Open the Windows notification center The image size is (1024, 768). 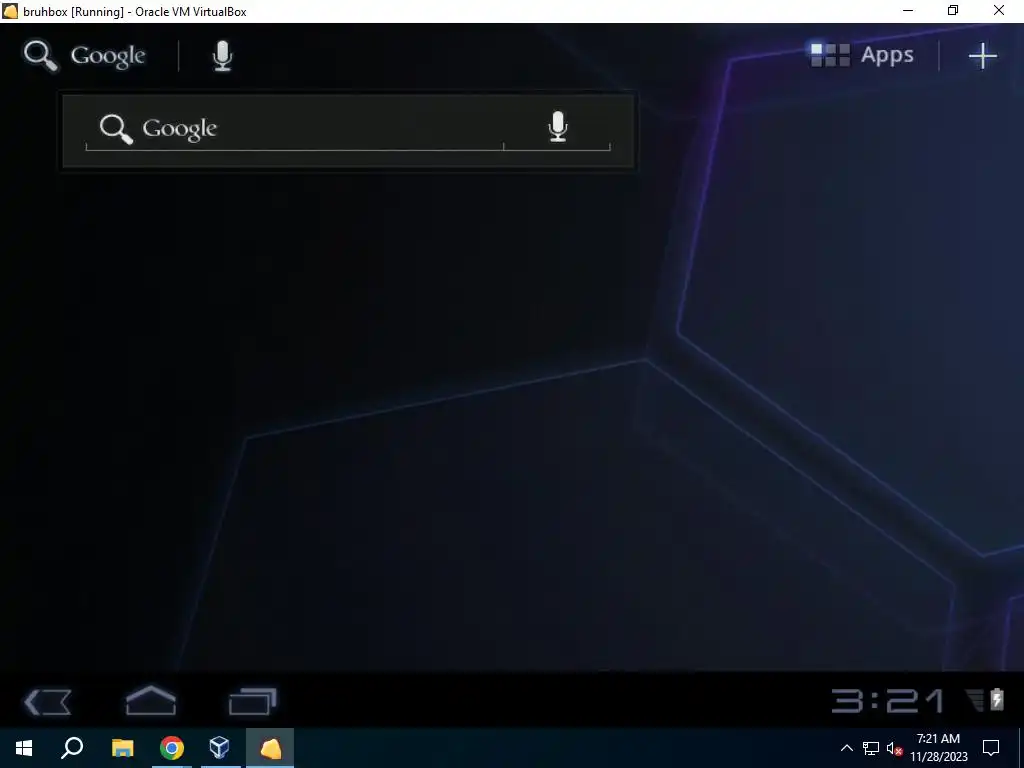pos(991,748)
